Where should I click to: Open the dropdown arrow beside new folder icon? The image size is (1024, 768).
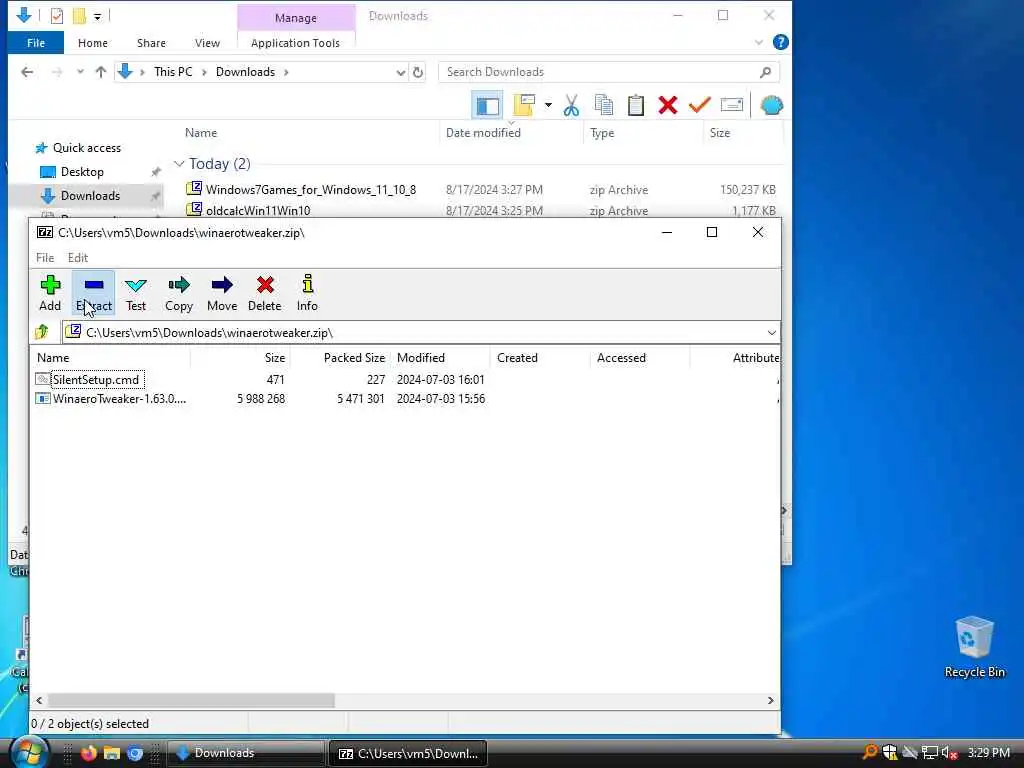[549, 105]
